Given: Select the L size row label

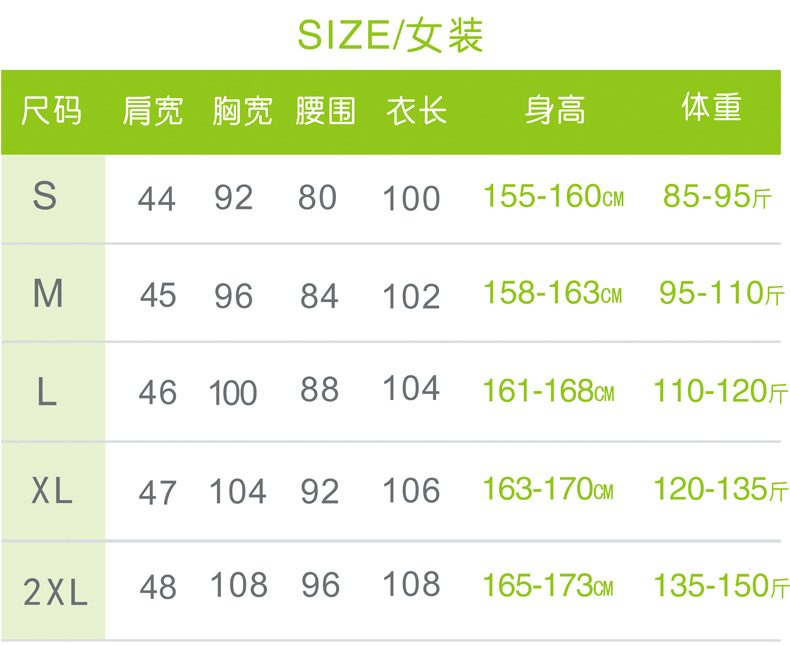Looking at the screenshot, I should (47, 392).
